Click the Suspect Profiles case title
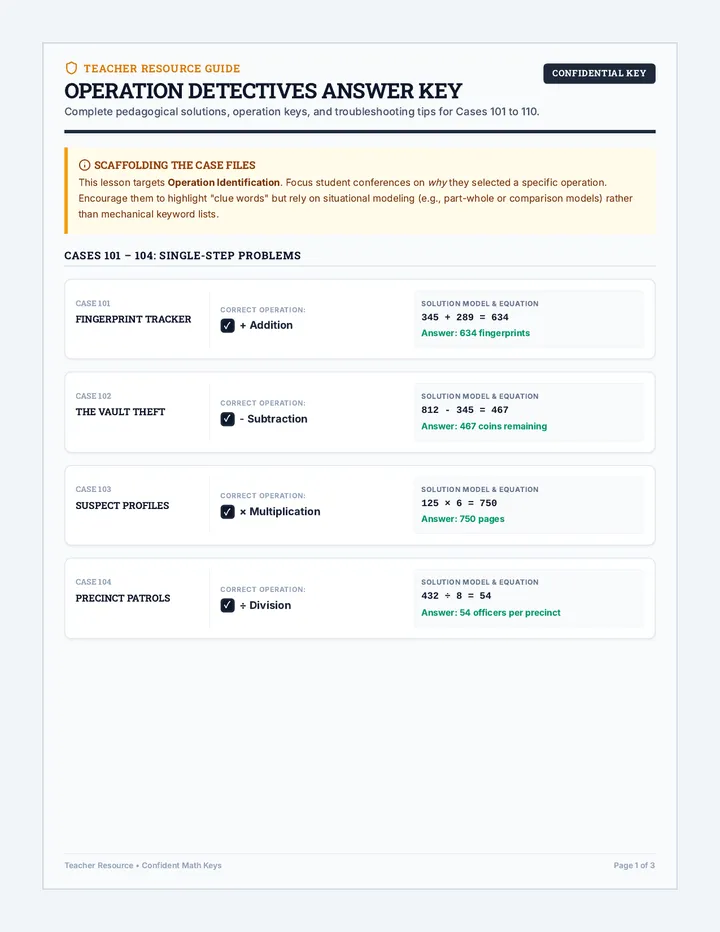This screenshot has width=720, height=932. click(x=122, y=505)
